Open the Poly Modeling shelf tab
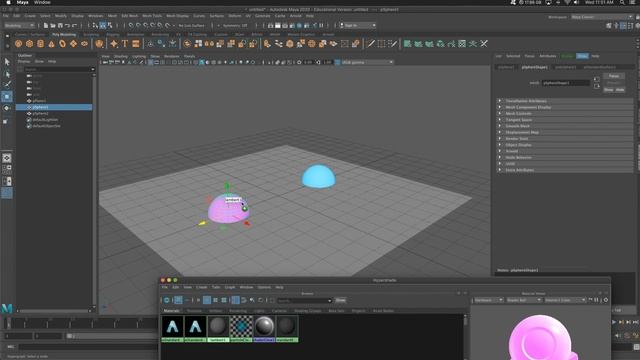Image resolution: width=640 pixels, height=360 pixels. point(64,35)
